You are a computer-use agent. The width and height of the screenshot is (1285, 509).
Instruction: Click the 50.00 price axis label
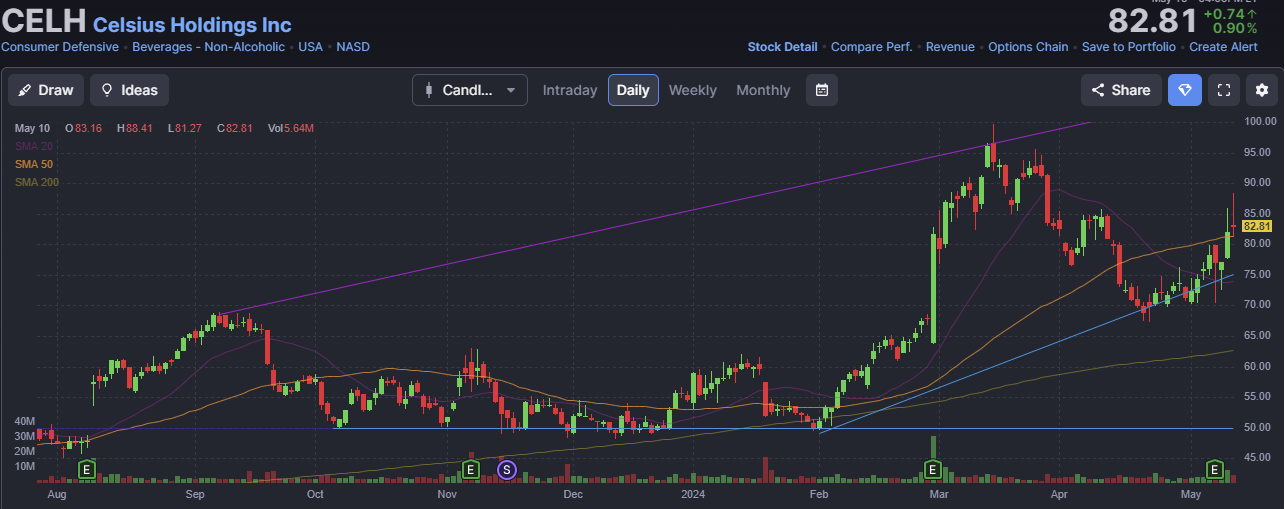[1258, 428]
